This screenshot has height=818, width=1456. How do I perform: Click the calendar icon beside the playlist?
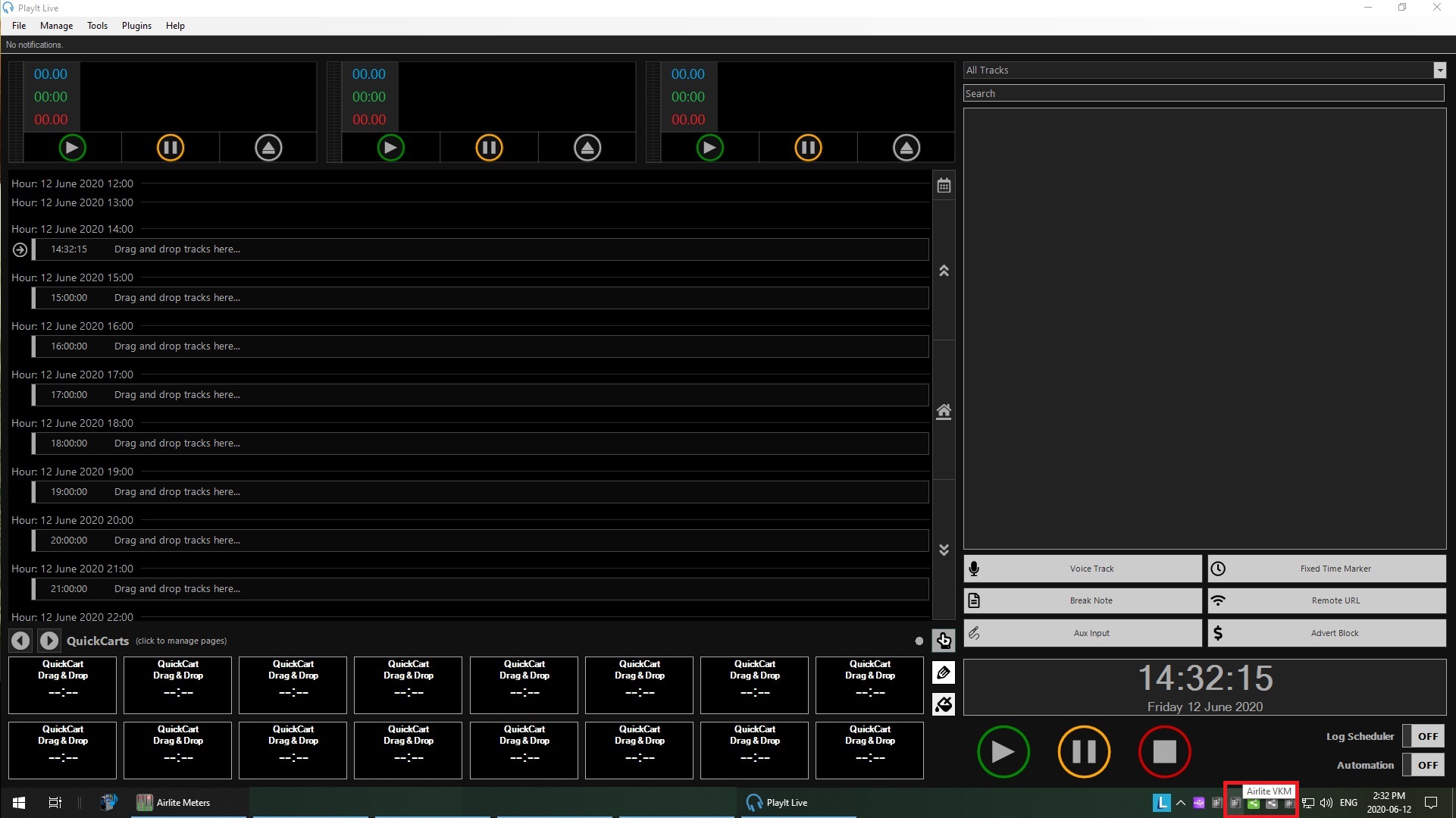944,186
